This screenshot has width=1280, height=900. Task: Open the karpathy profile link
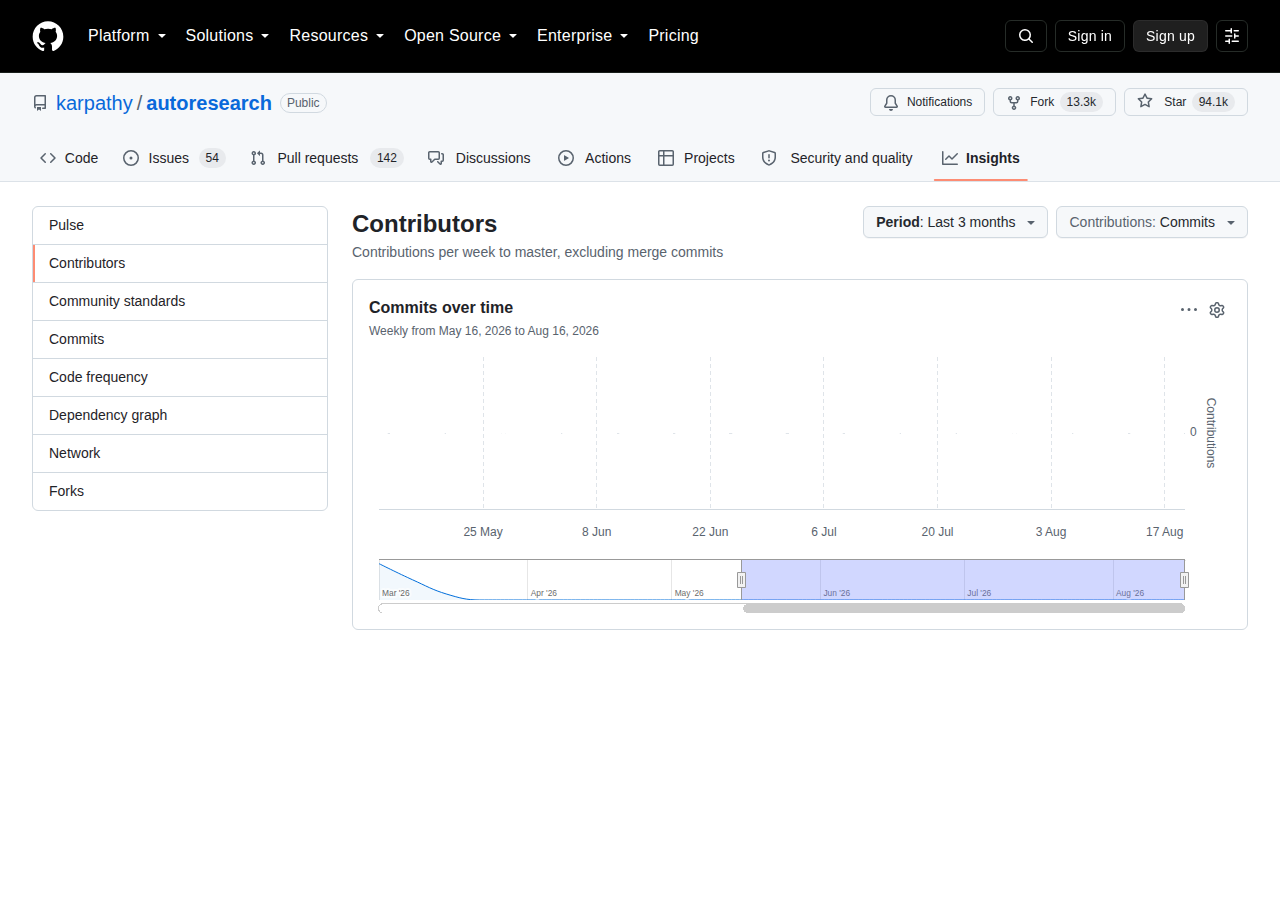[x=94, y=103]
